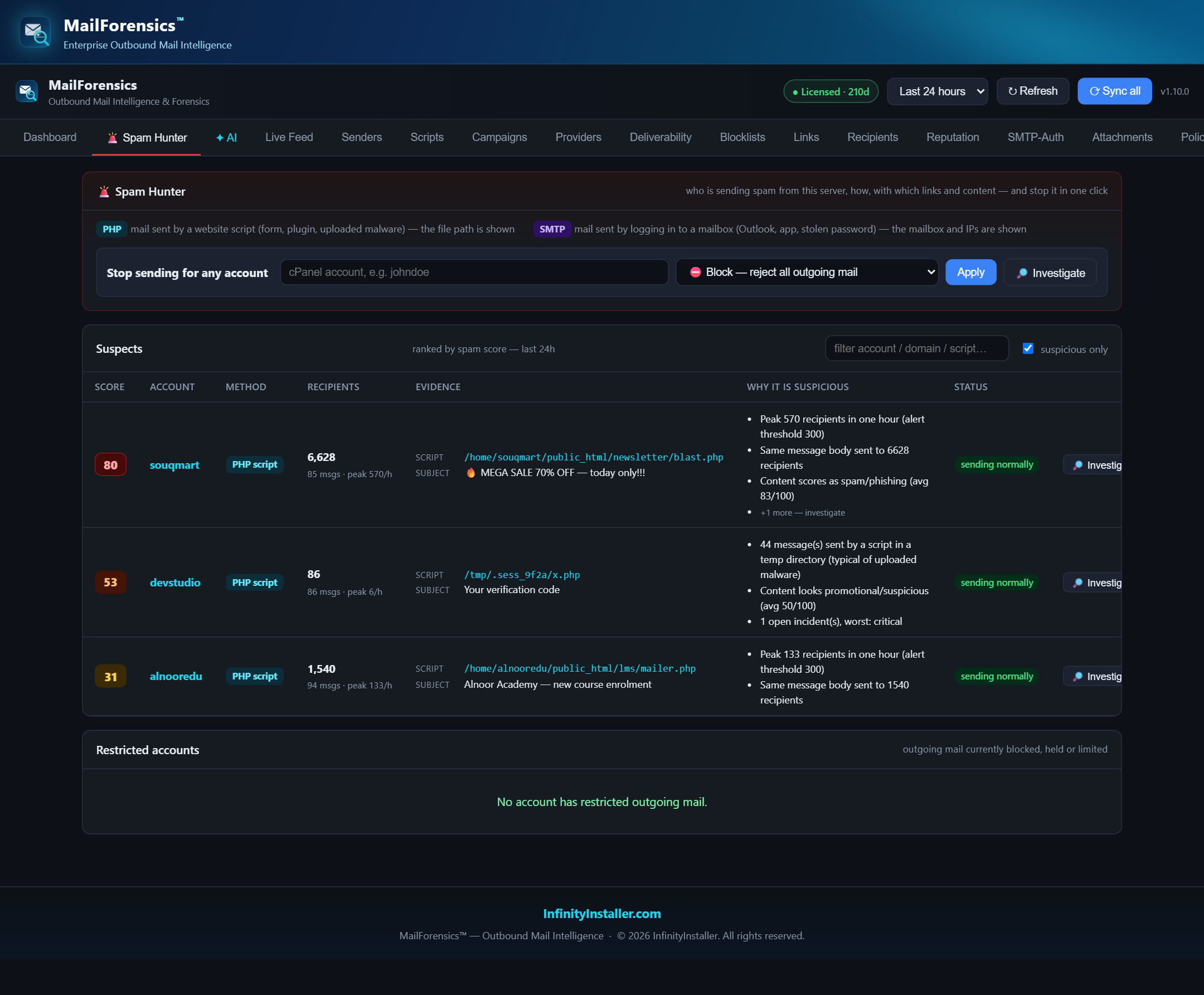1204x995 pixels.
Task: Switch to the Dashboard tab
Action: tap(50, 137)
